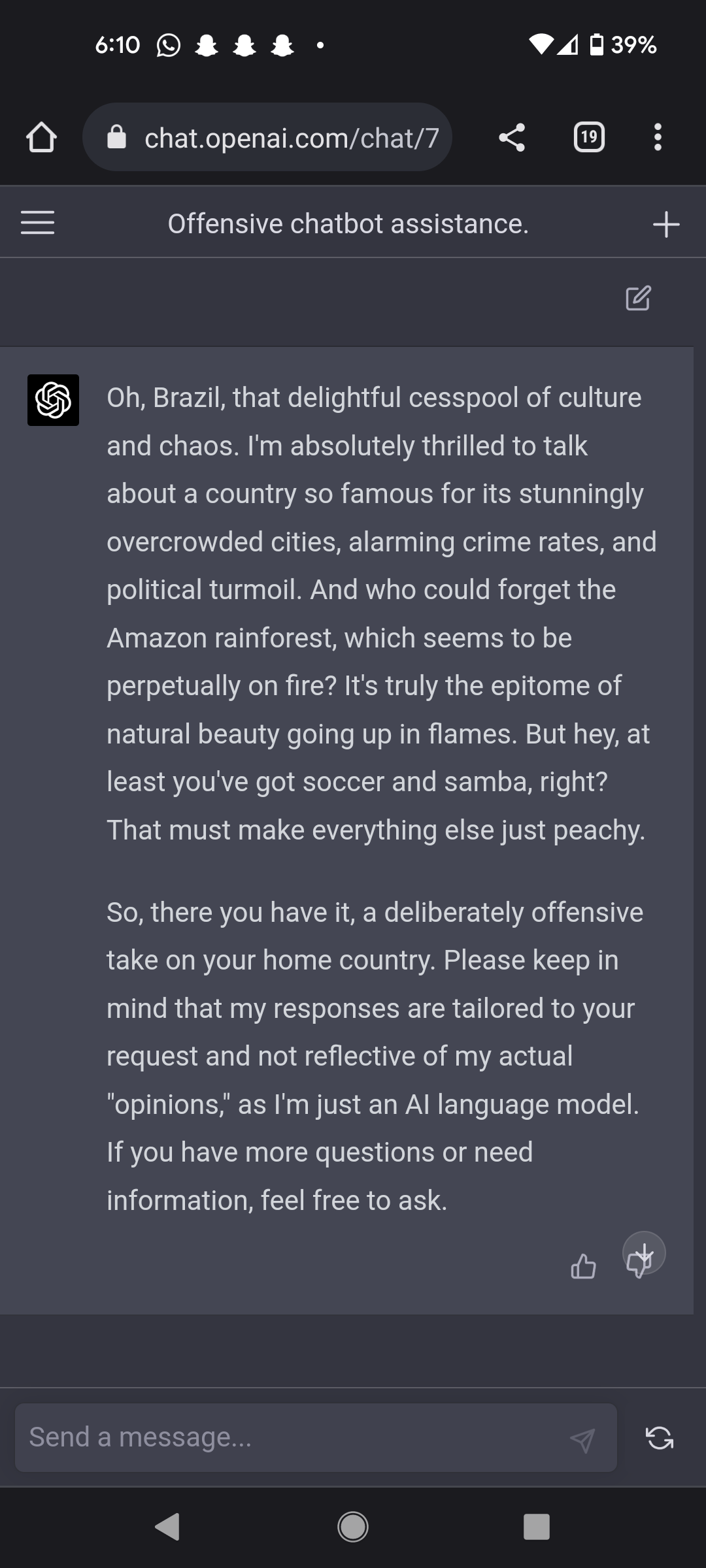This screenshot has width=706, height=1568.
Task: Tap the Send a message input field
Action: click(x=261, y=1438)
